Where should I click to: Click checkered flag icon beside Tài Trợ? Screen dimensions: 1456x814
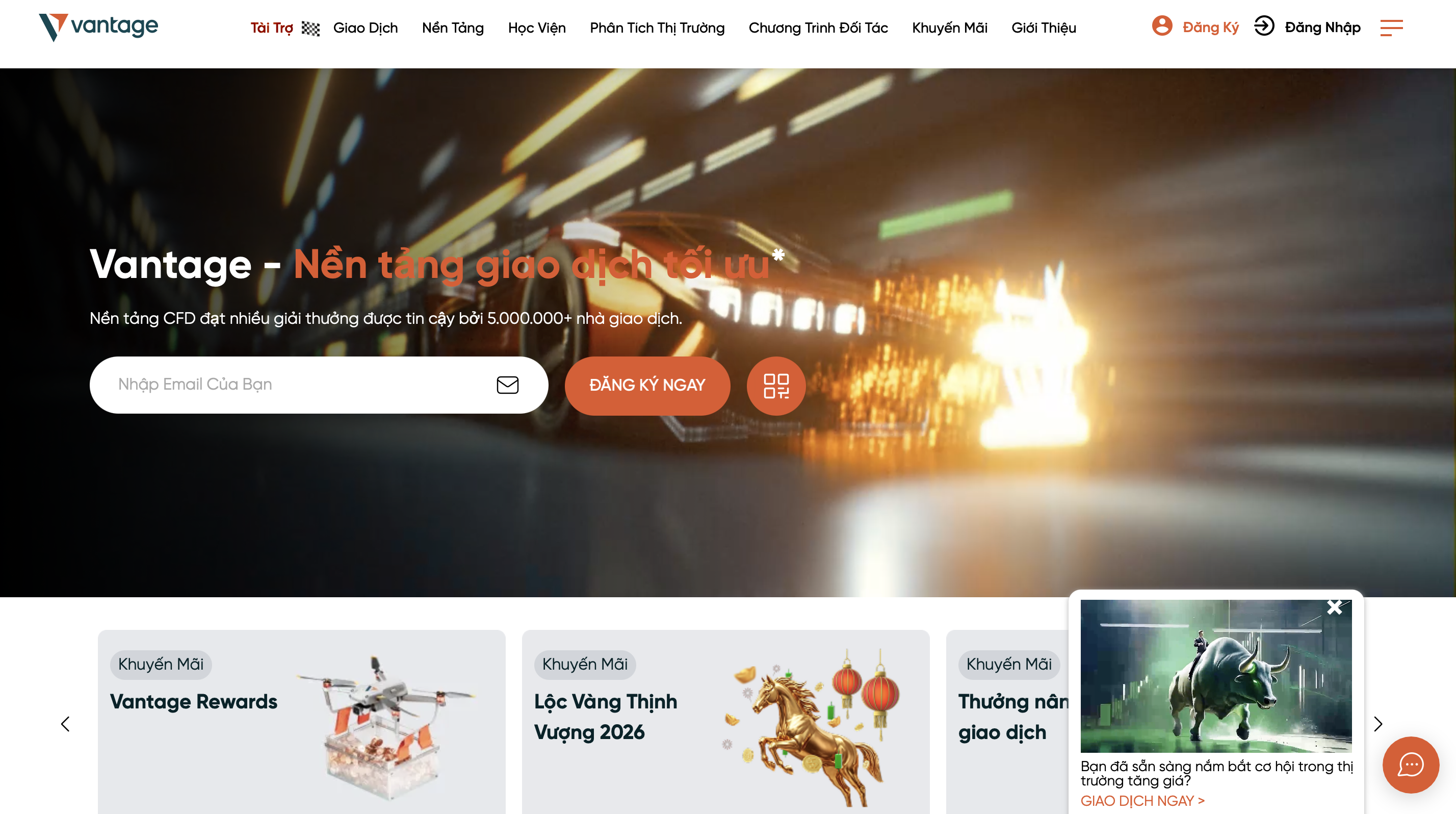310,28
